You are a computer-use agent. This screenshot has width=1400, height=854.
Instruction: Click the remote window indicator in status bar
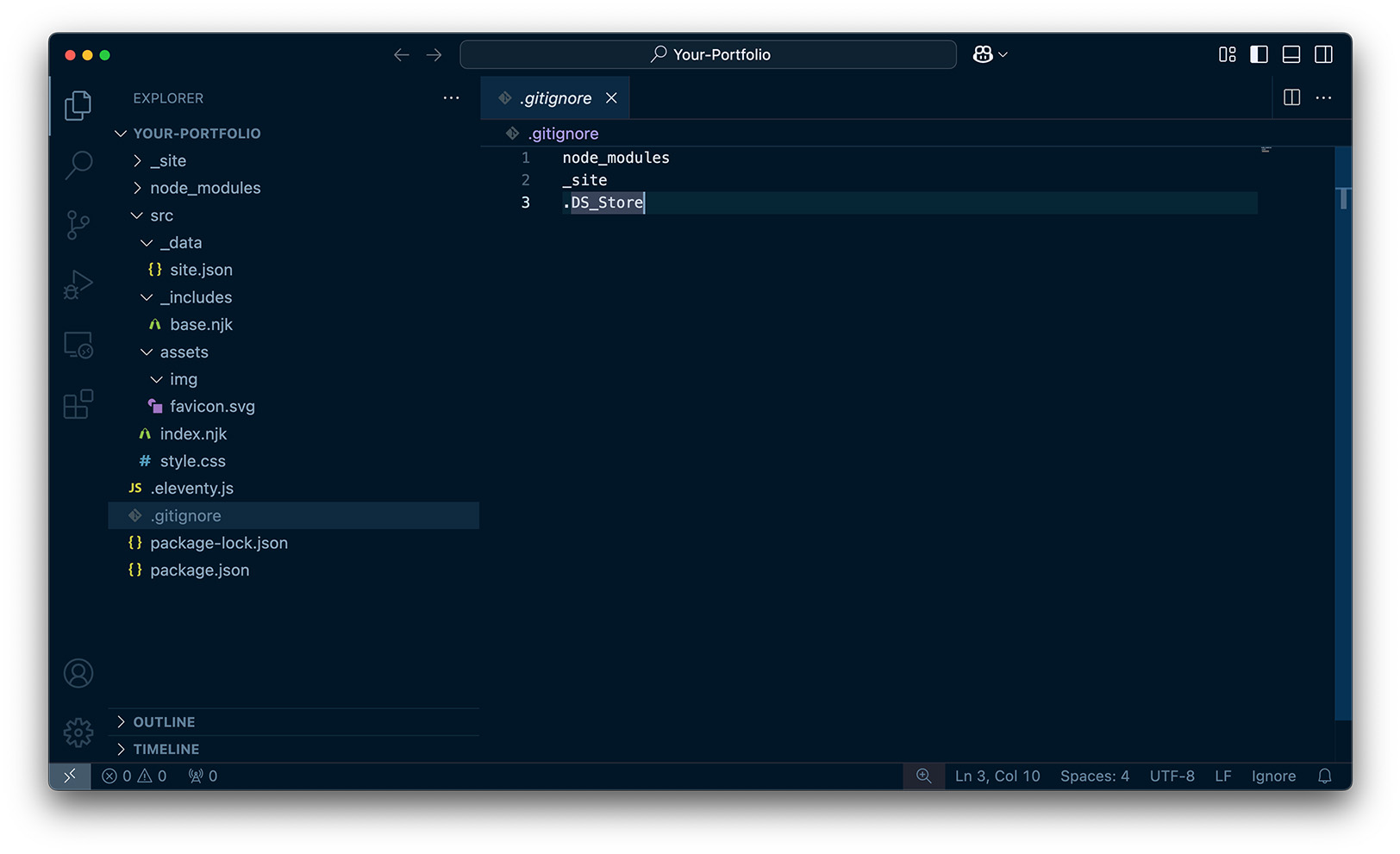click(x=70, y=776)
